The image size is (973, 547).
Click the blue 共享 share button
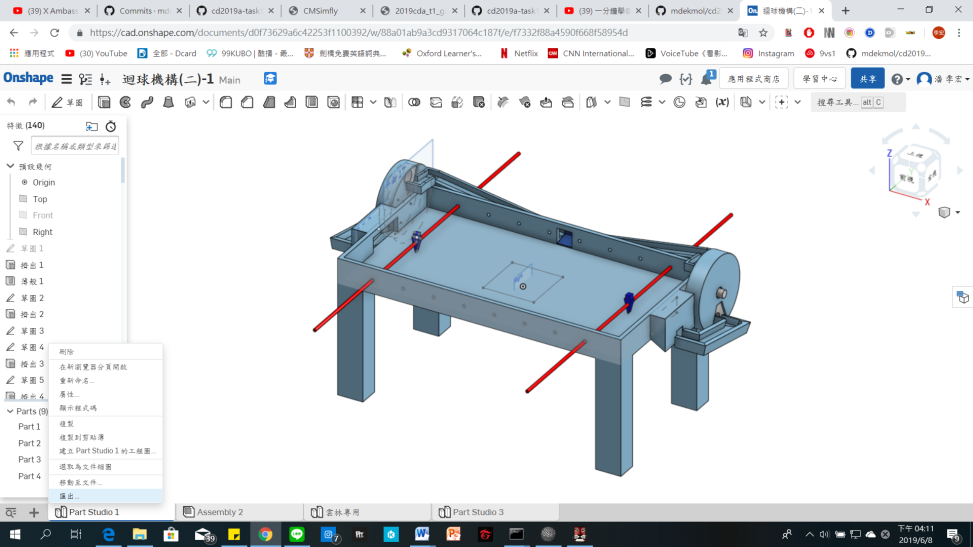[868, 79]
